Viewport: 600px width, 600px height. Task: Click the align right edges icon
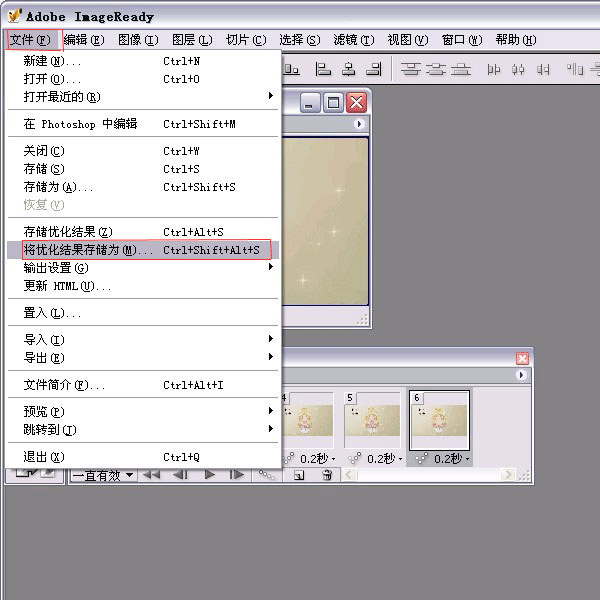373,70
